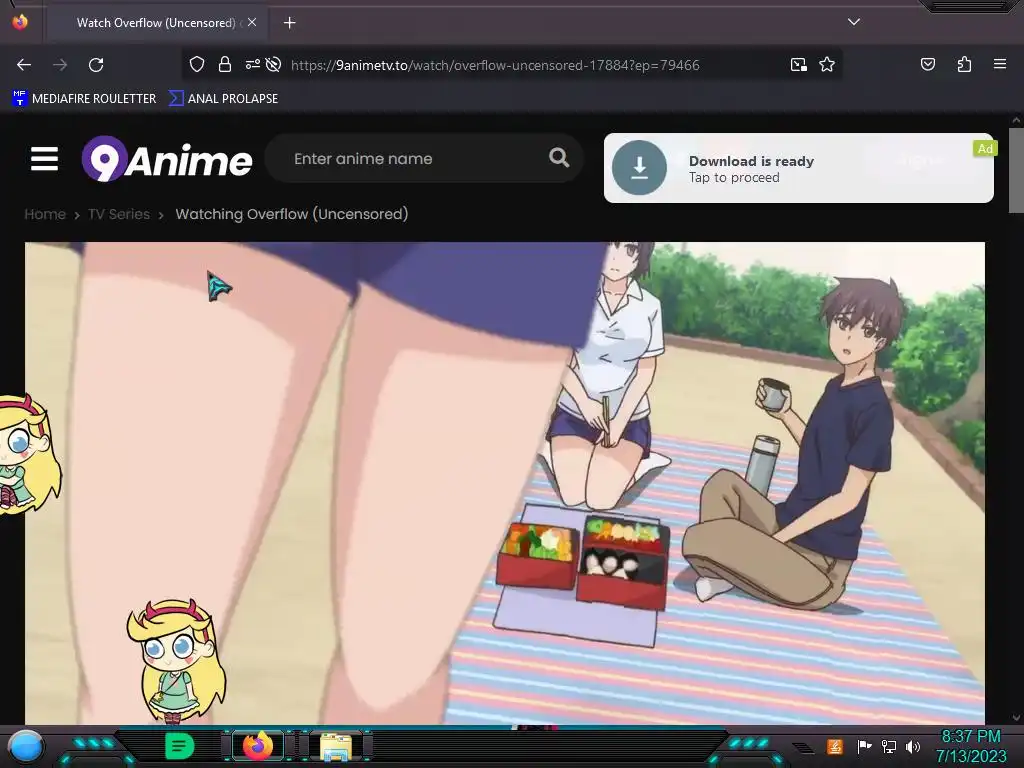Open File Explorer from the taskbar
The width and height of the screenshot is (1024, 768).
[336, 747]
